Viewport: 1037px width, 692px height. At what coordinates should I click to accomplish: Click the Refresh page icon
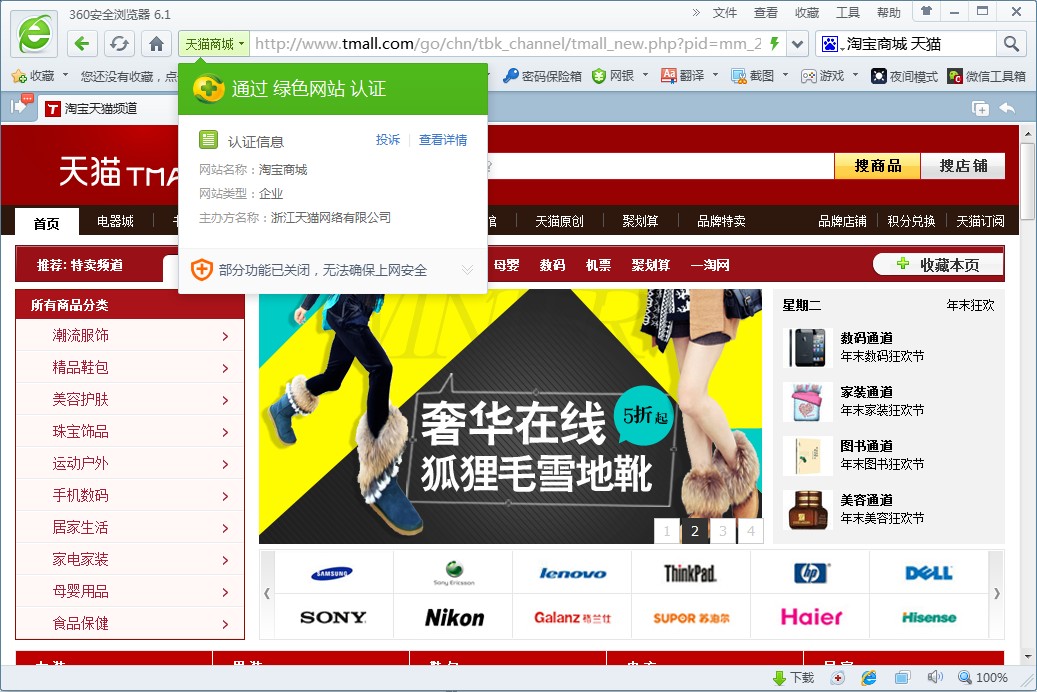119,44
